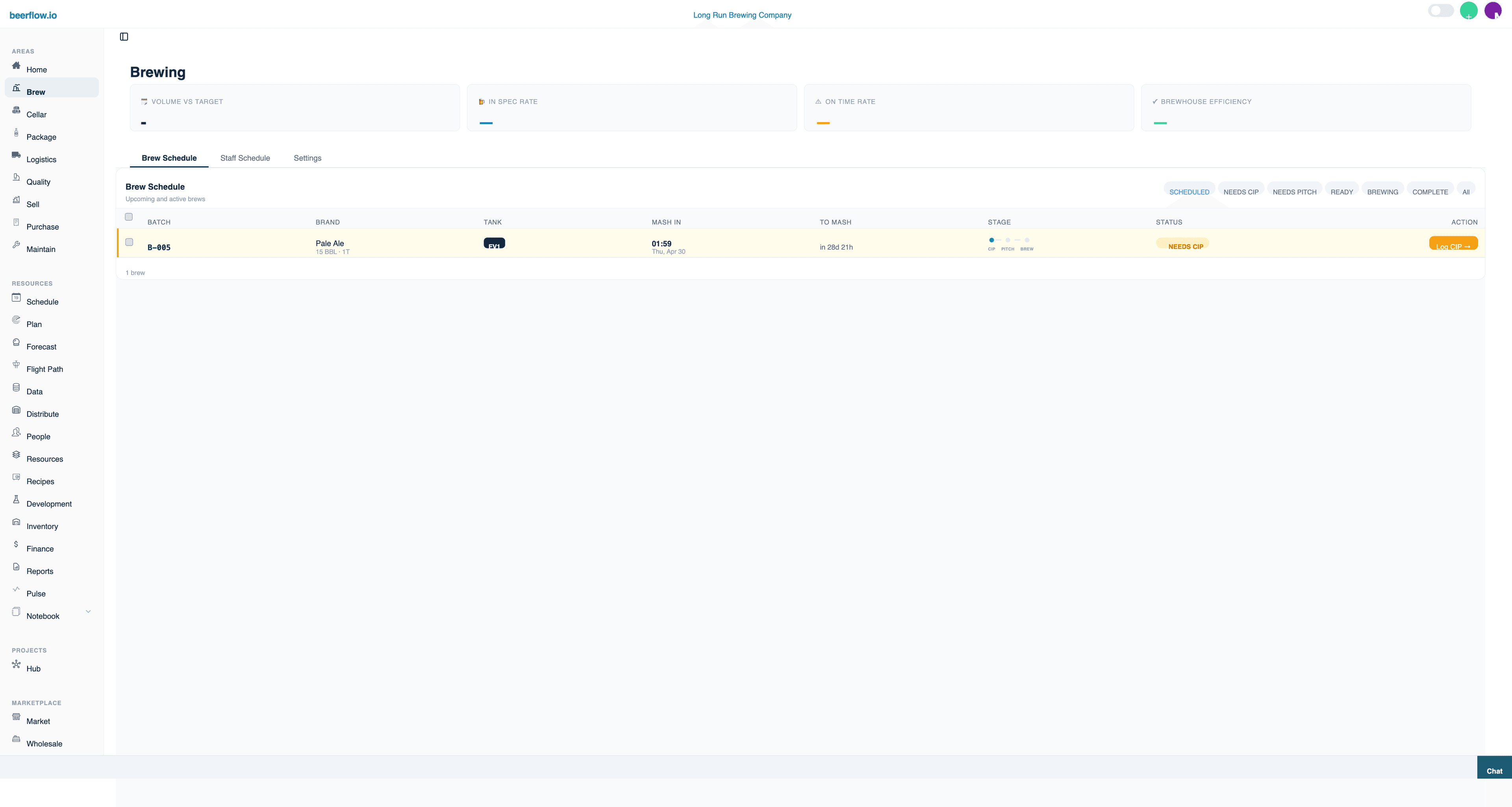Click the Brew icon in sidebar

click(17, 87)
